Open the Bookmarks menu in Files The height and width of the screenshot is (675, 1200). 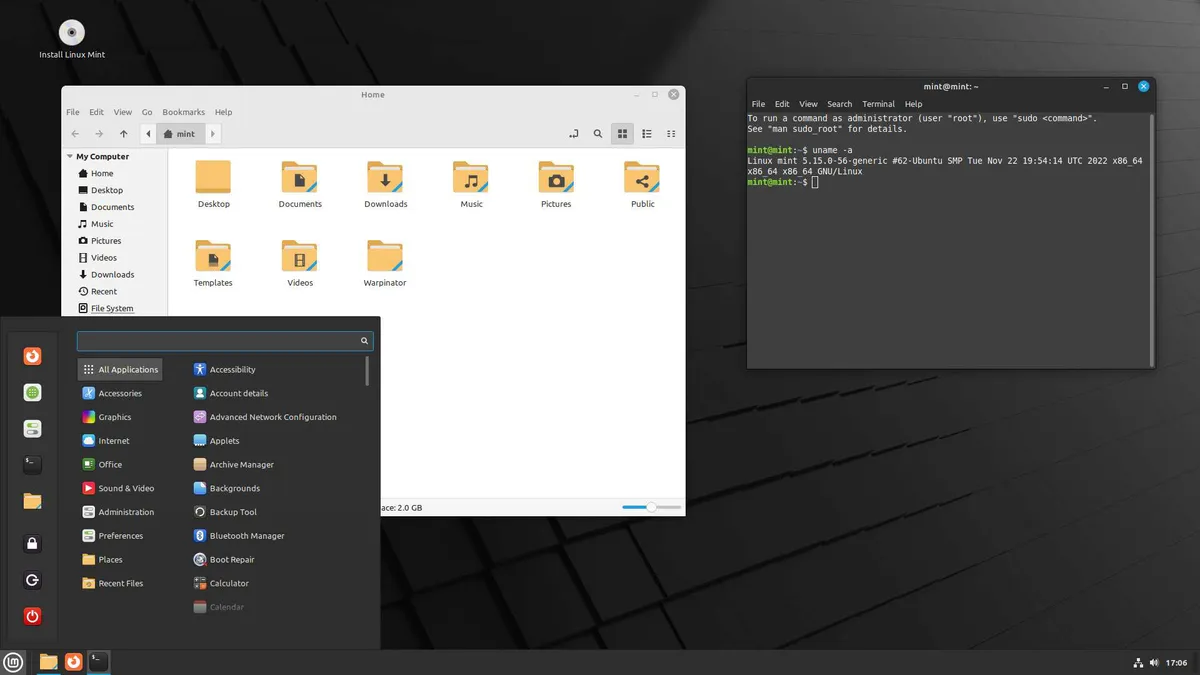(183, 112)
